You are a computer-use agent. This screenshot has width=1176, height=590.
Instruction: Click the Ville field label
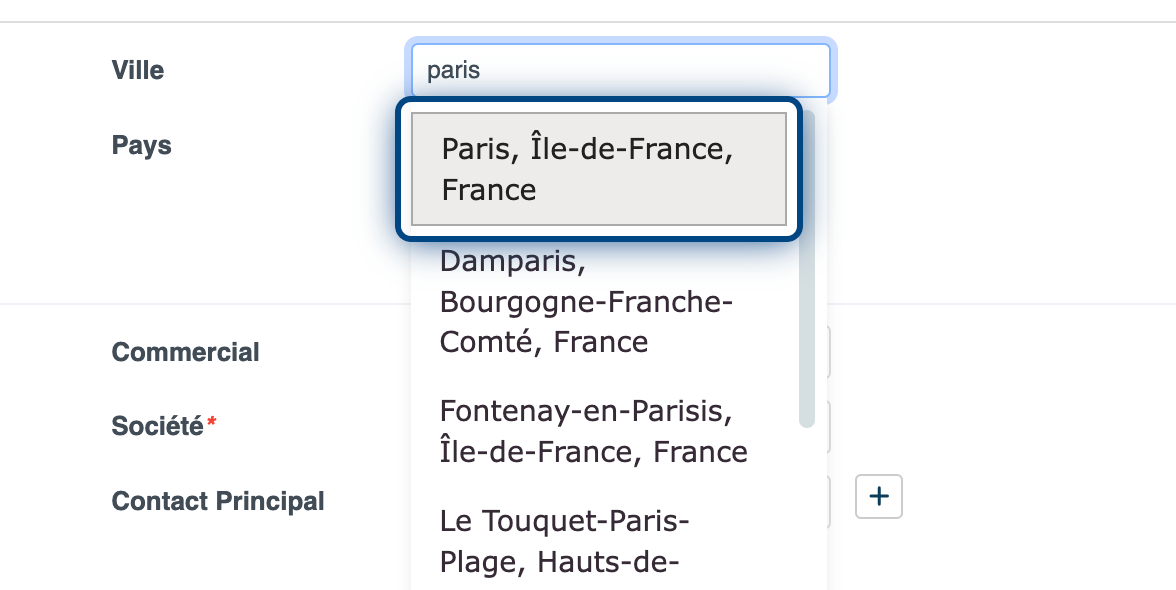(x=138, y=71)
